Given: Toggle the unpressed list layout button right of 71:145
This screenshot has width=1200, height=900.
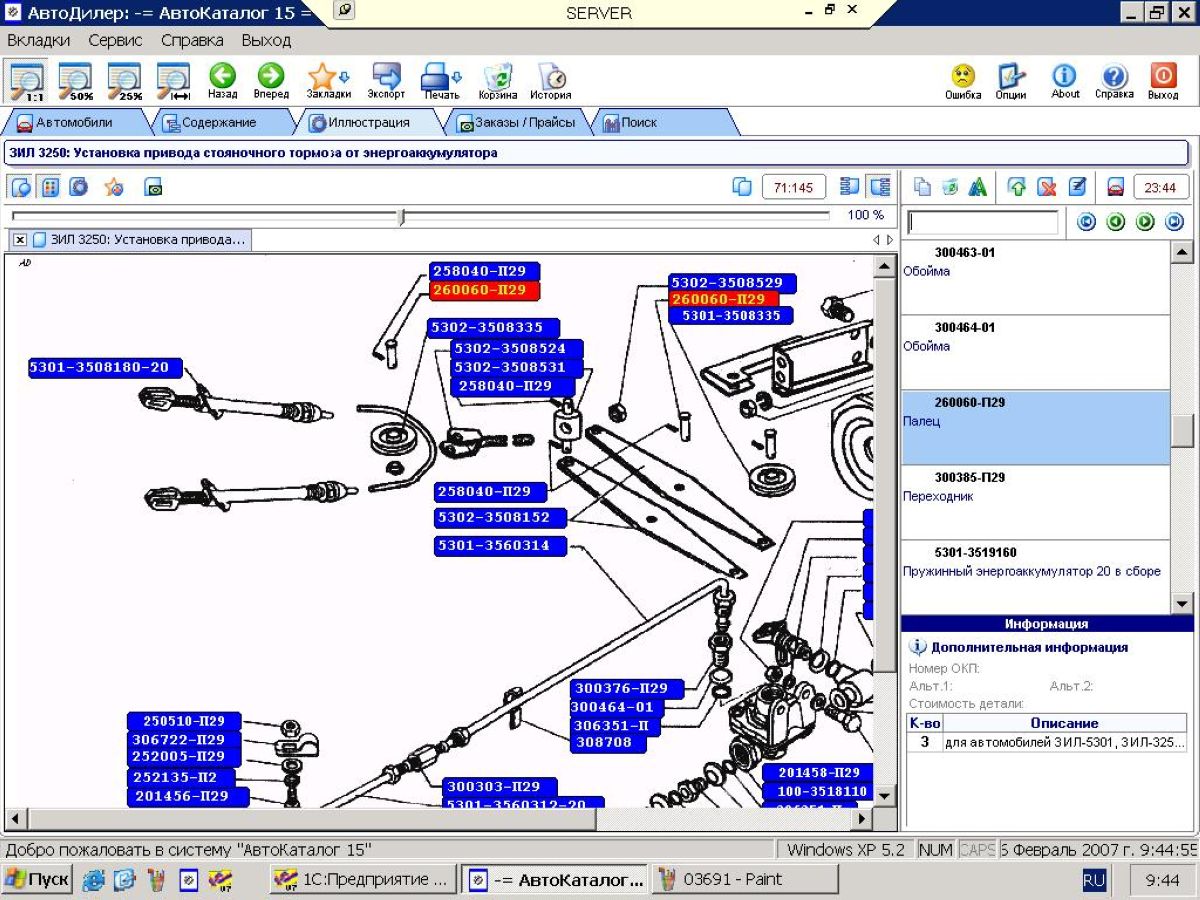Looking at the screenshot, I should [x=850, y=187].
